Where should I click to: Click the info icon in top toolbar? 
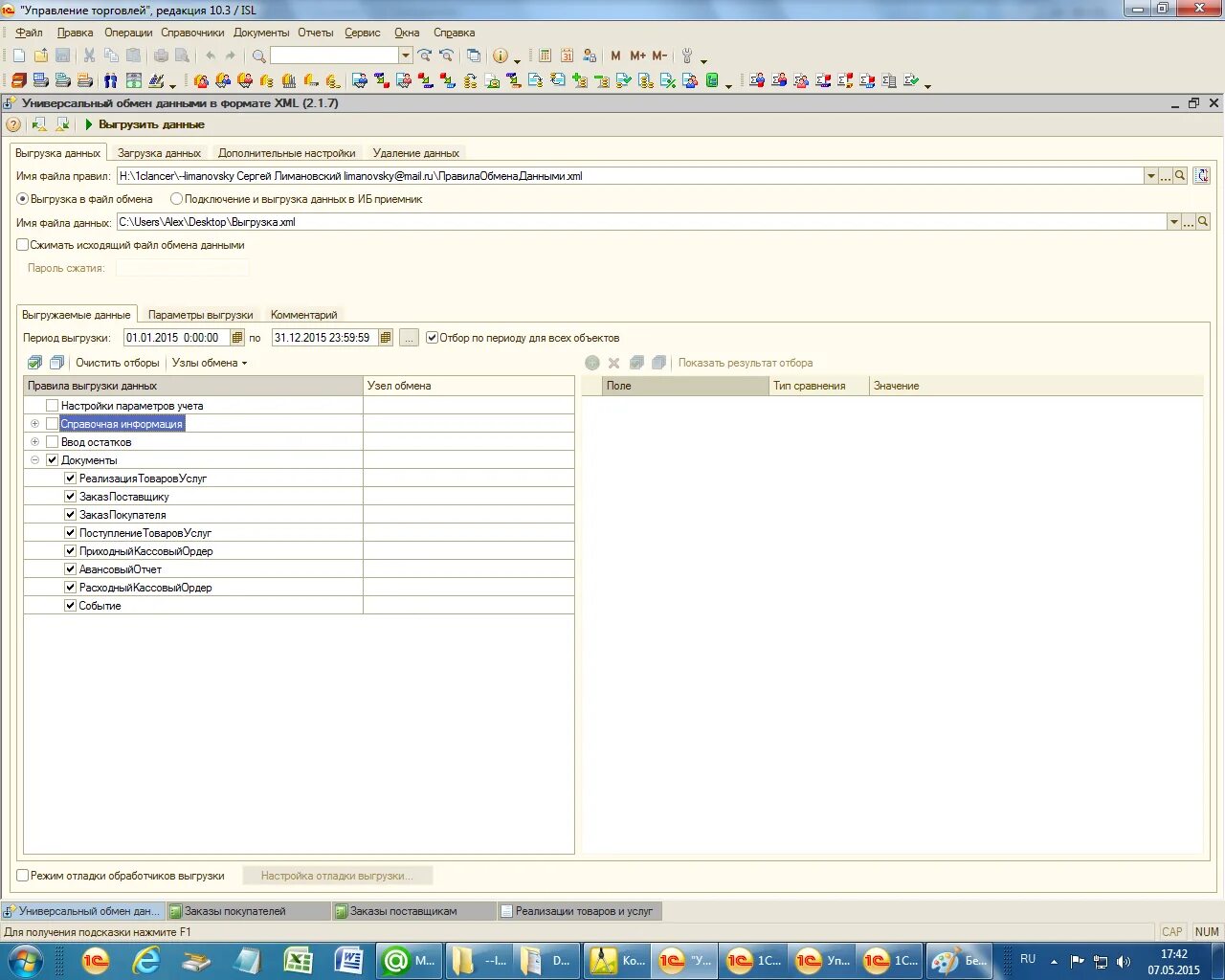point(500,56)
